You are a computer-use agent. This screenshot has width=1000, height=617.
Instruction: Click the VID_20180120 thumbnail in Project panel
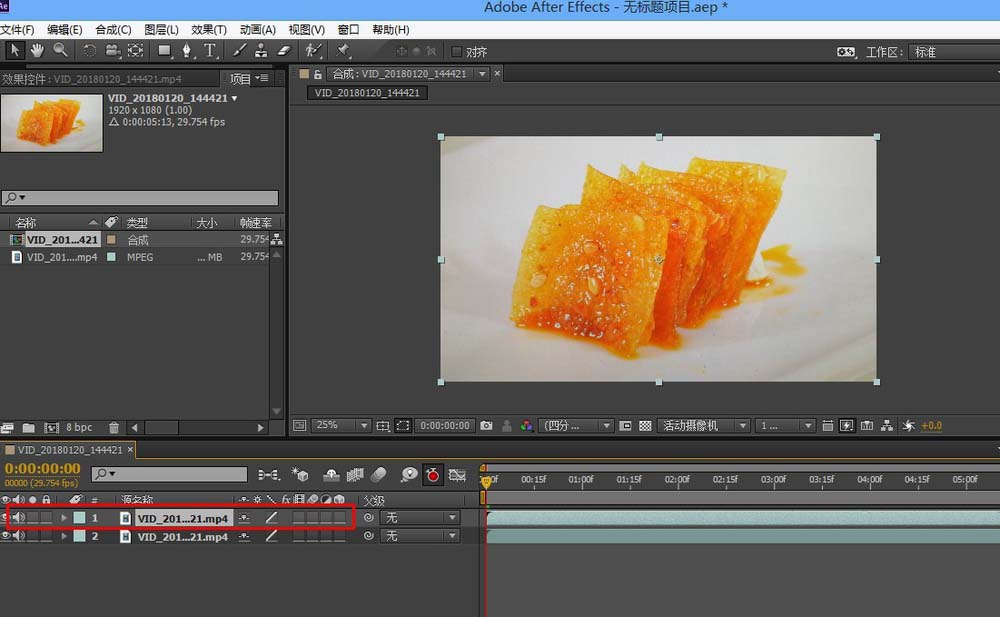coord(52,123)
